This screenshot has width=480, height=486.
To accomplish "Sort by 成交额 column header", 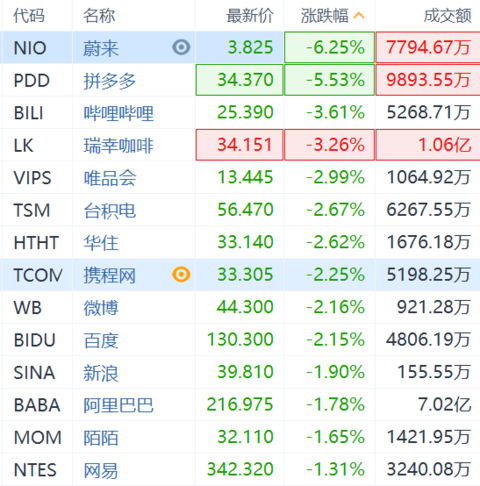I will [x=447, y=16].
